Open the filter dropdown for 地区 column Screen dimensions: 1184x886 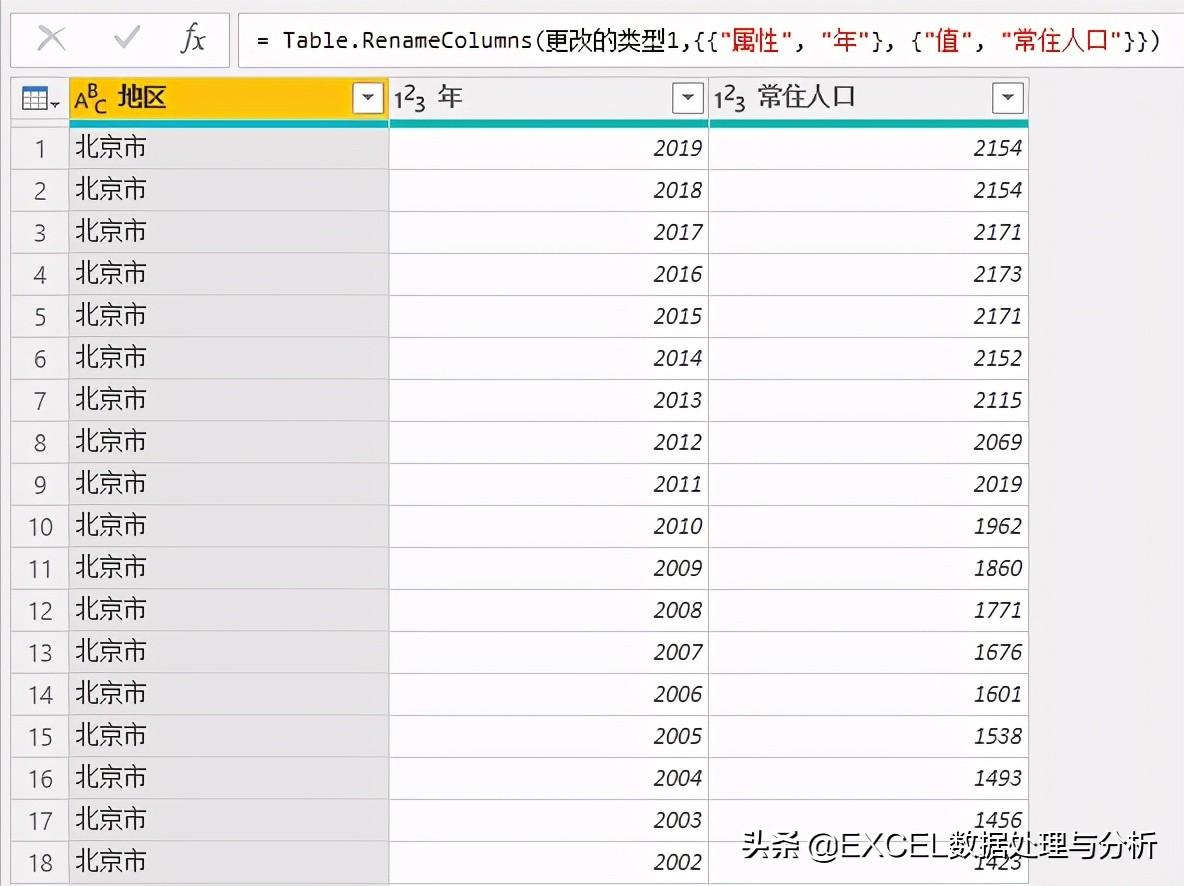[x=368, y=98]
